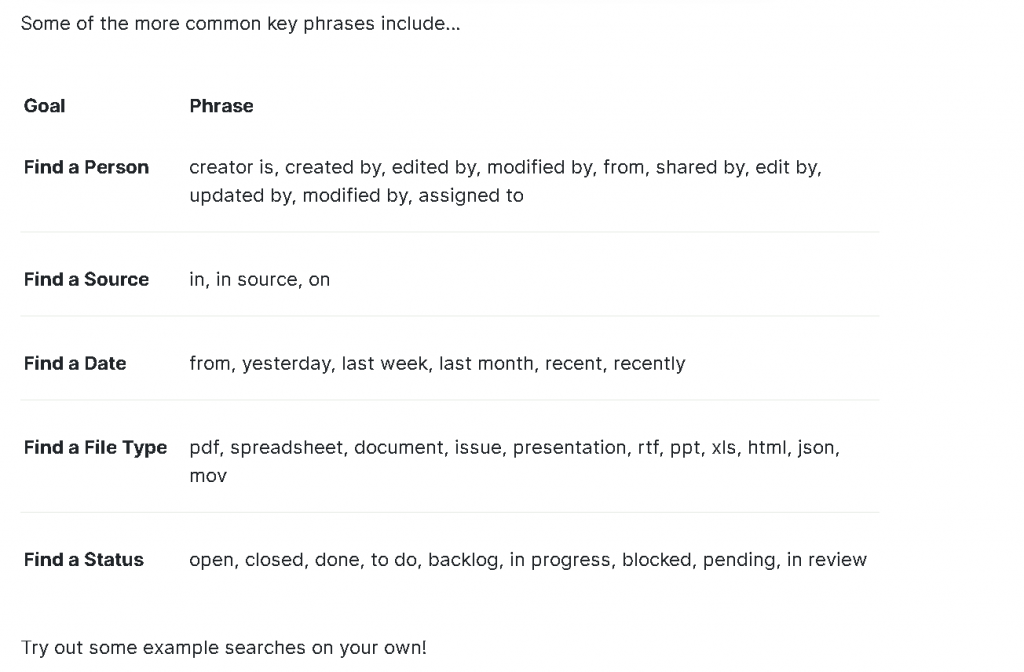Viewport: 1024px width, 672px height.
Task: Select the Find a Status row label
Action: [84, 560]
